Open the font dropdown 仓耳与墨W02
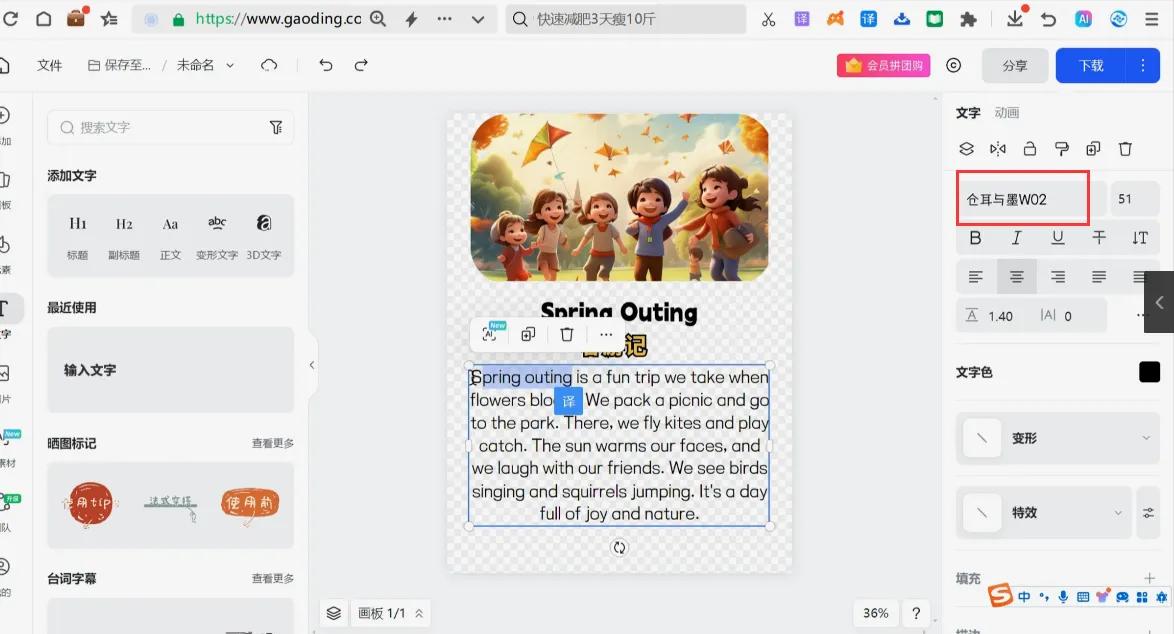This screenshot has width=1174, height=634. (x=1023, y=199)
